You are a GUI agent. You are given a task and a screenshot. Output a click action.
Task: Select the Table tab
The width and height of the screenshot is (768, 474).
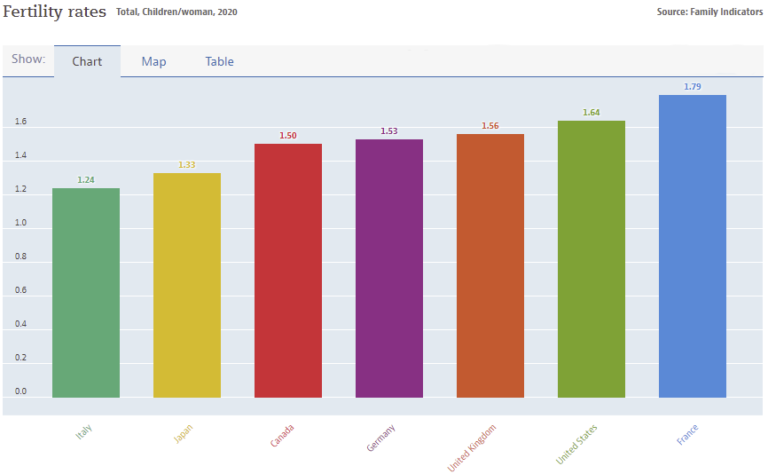tap(219, 61)
